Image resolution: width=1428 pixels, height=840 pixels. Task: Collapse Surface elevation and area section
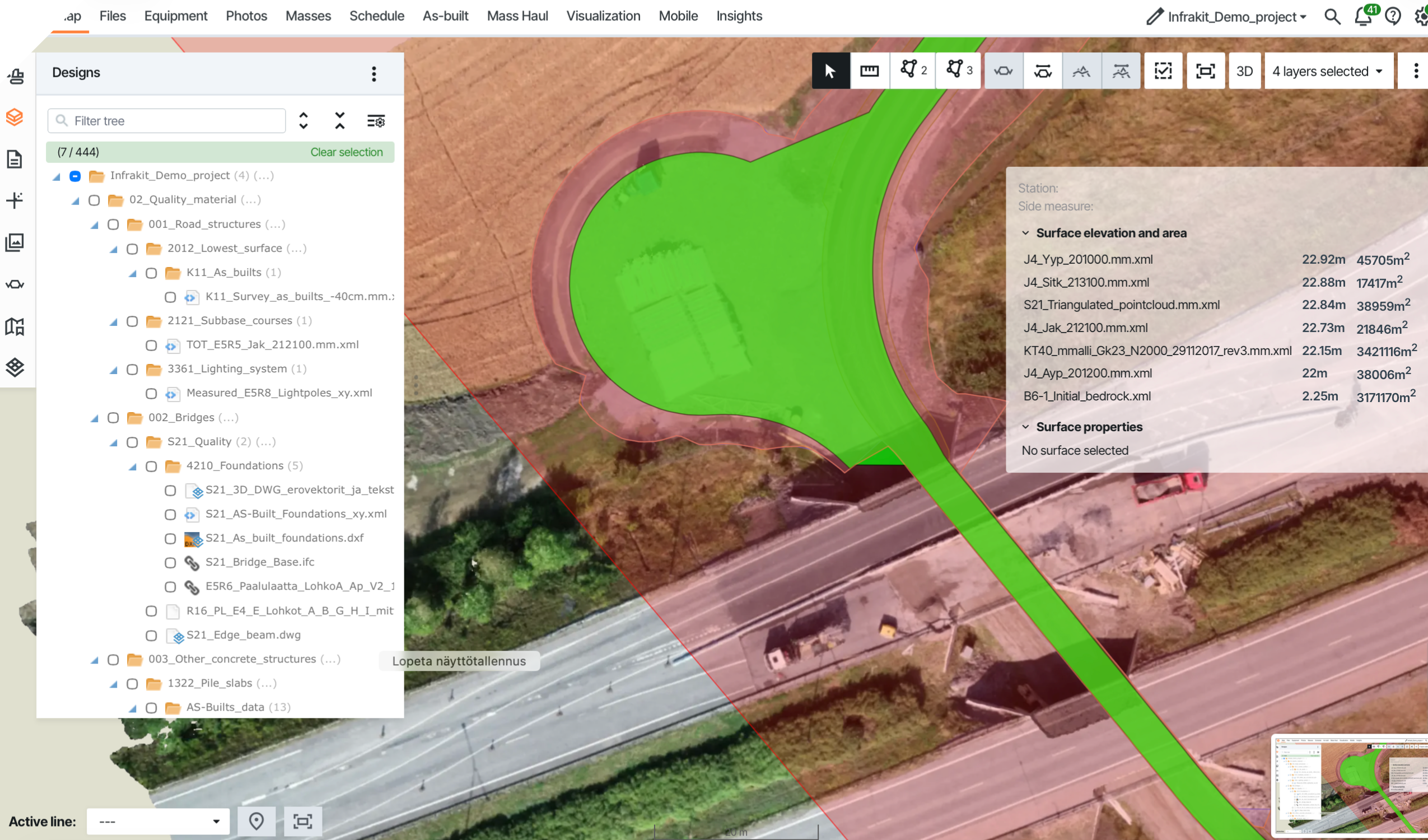1025,233
